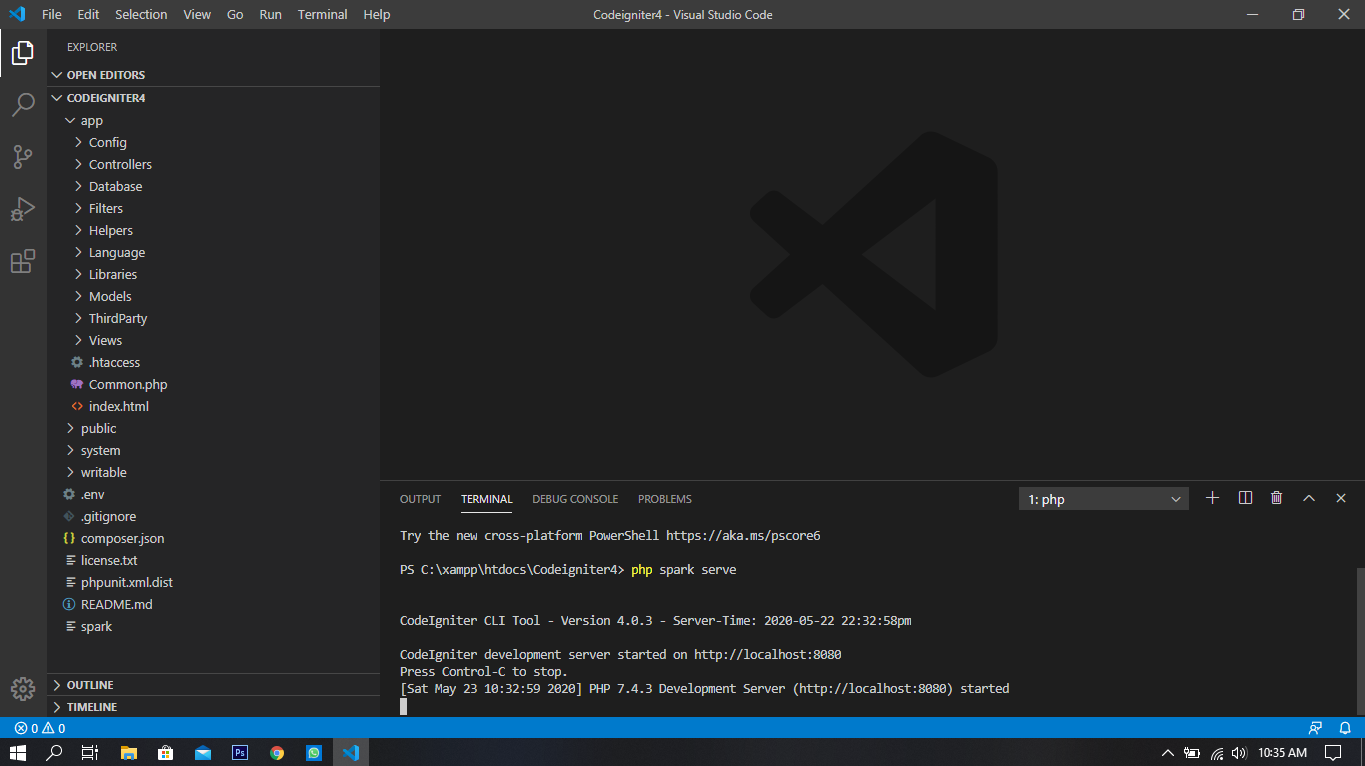Open Task View on taskbar

click(90, 753)
